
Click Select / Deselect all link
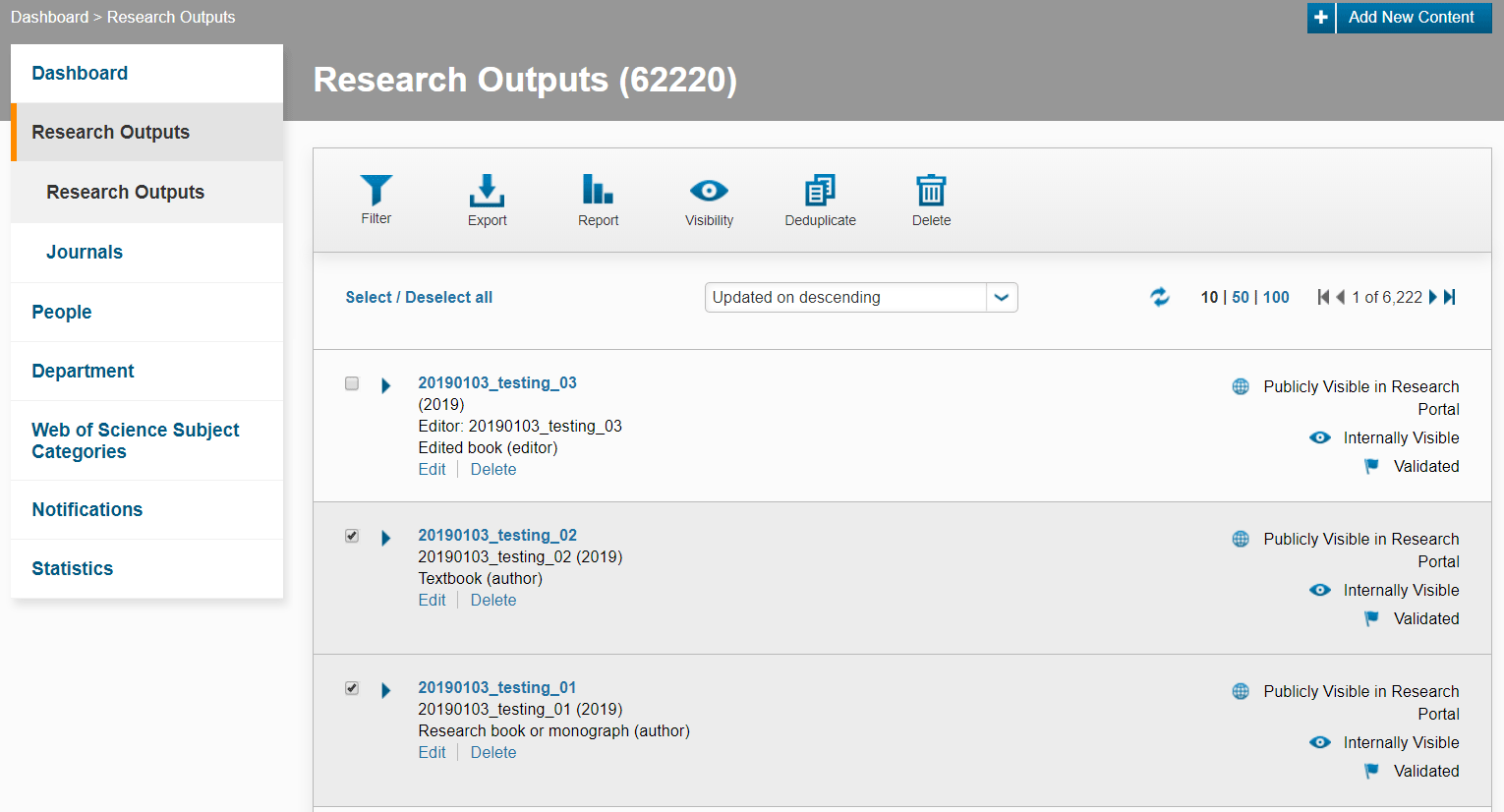[x=419, y=297]
